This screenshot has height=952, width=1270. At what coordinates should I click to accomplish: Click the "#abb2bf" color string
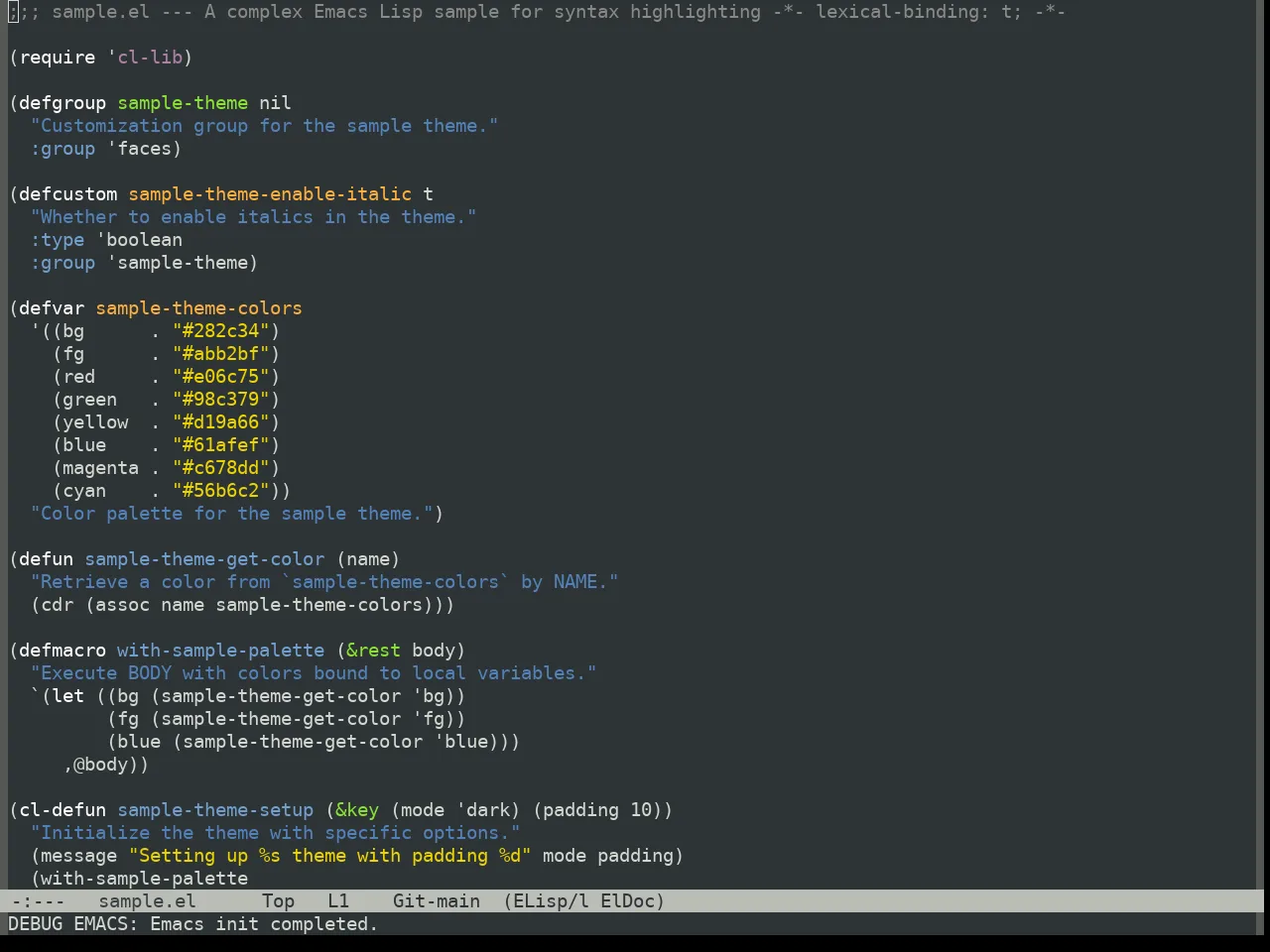(221, 354)
